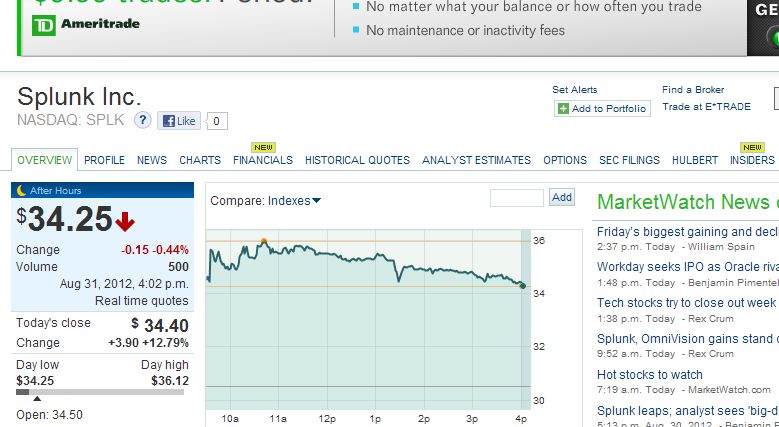Click the After Hours moon icon
779x427 pixels.
21,190
